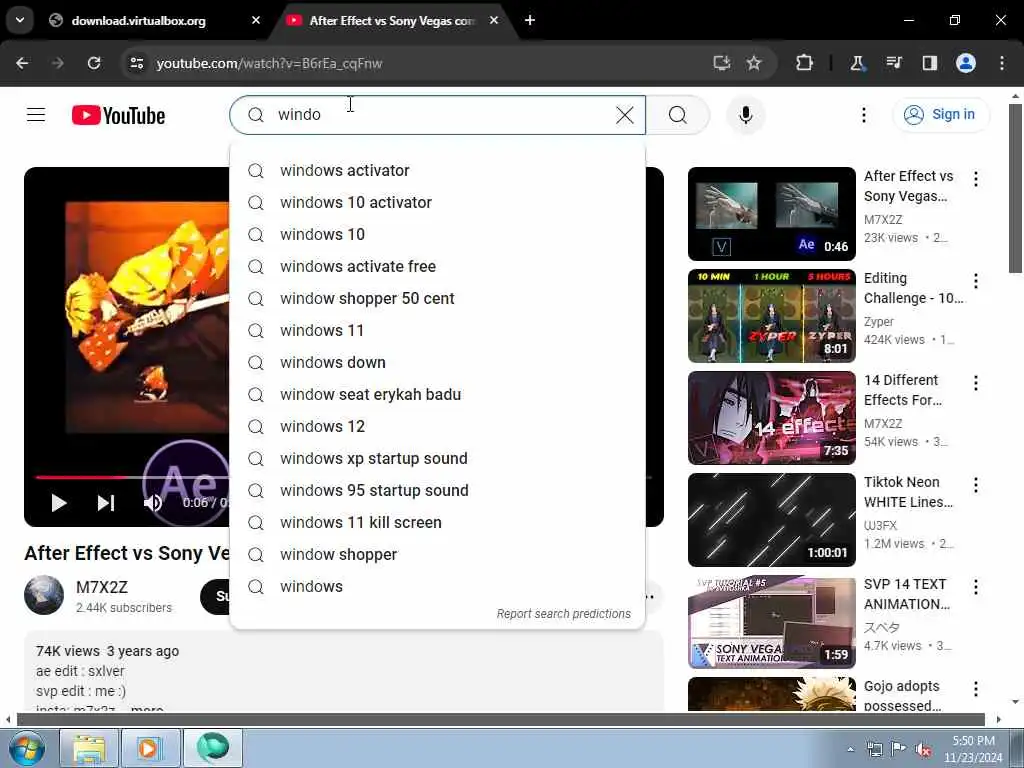The height and width of the screenshot is (768, 1024).
Task: Open Report search predictions link
Action: coord(564,614)
